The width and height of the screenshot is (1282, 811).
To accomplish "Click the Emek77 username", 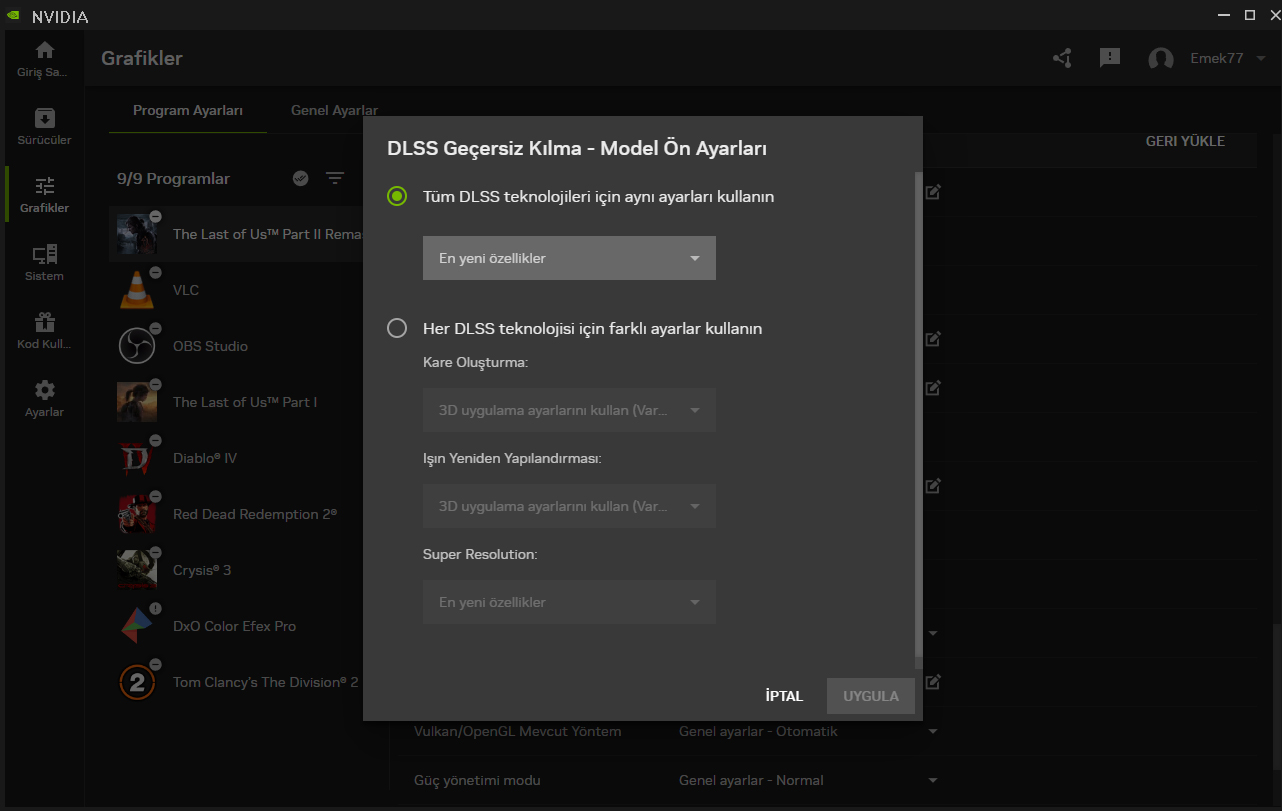I will [x=1216, y=58].
